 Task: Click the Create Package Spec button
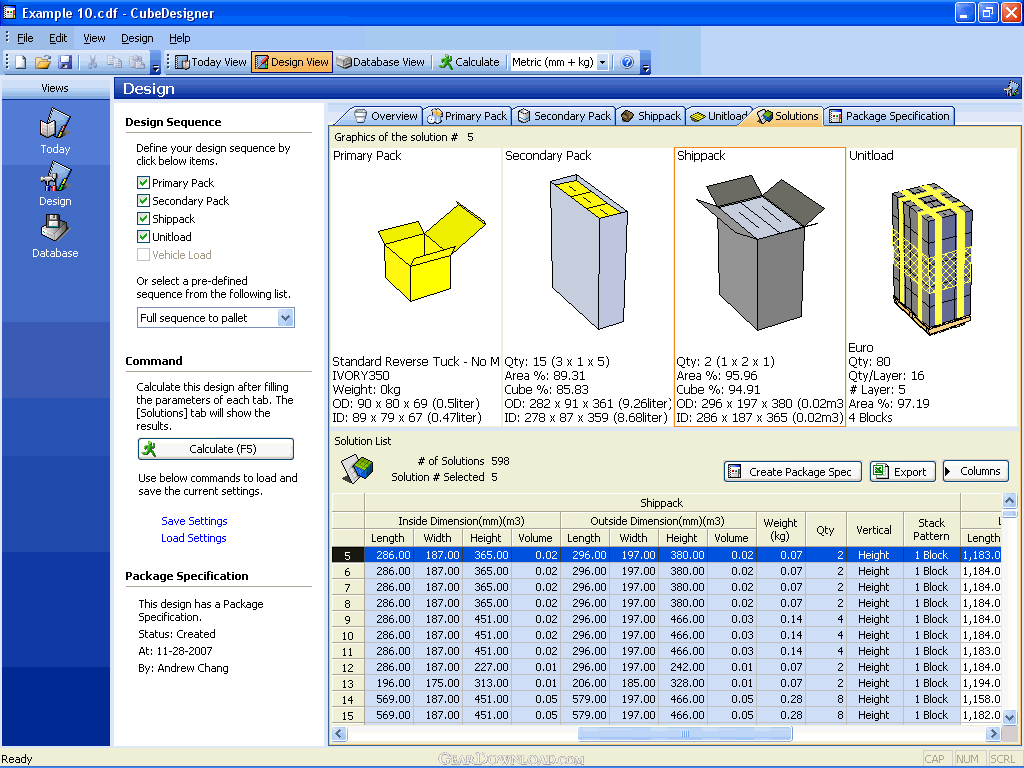click(x=793, y=472)
